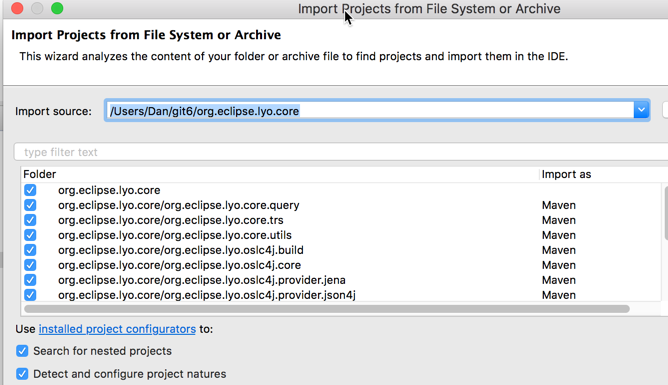
Task: Uncheck the oslc4j.build project checkbox
Action: (30, 250)
